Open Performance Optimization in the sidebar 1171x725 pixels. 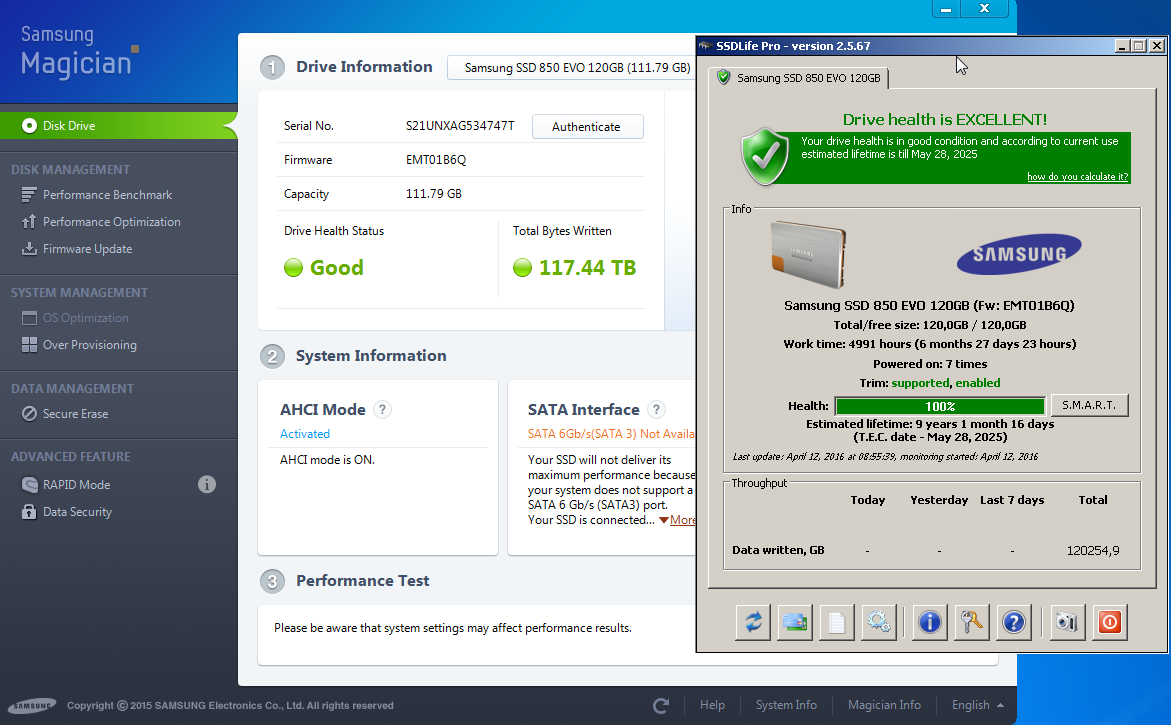click(101, 222)
